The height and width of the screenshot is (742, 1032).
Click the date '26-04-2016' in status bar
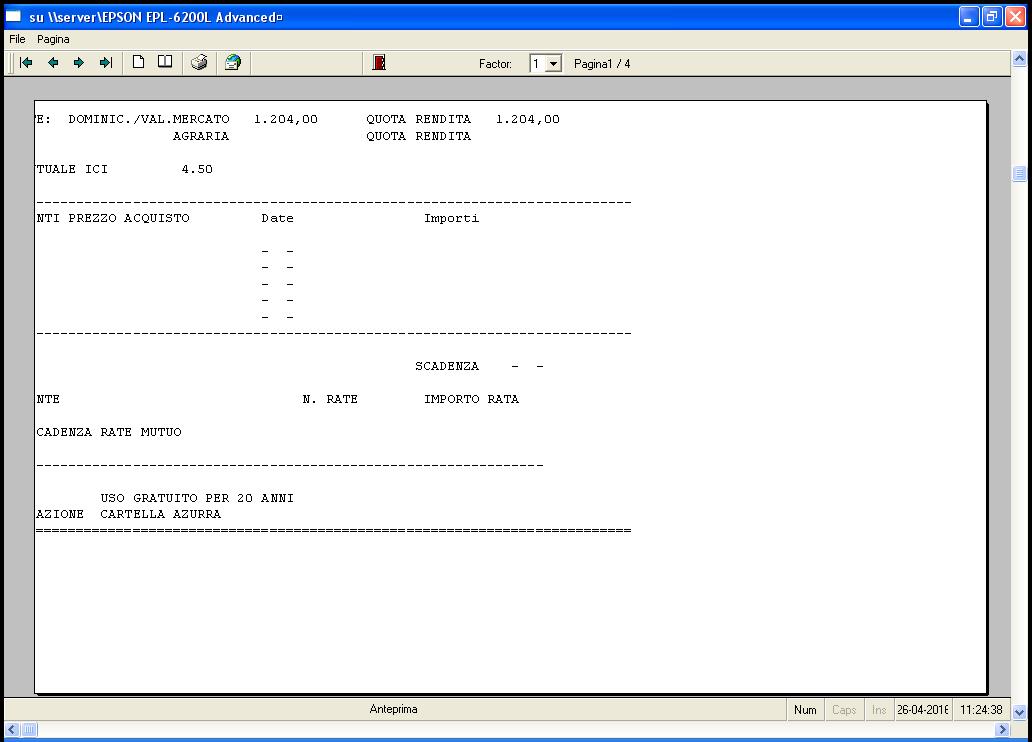[x=923, y=710]
